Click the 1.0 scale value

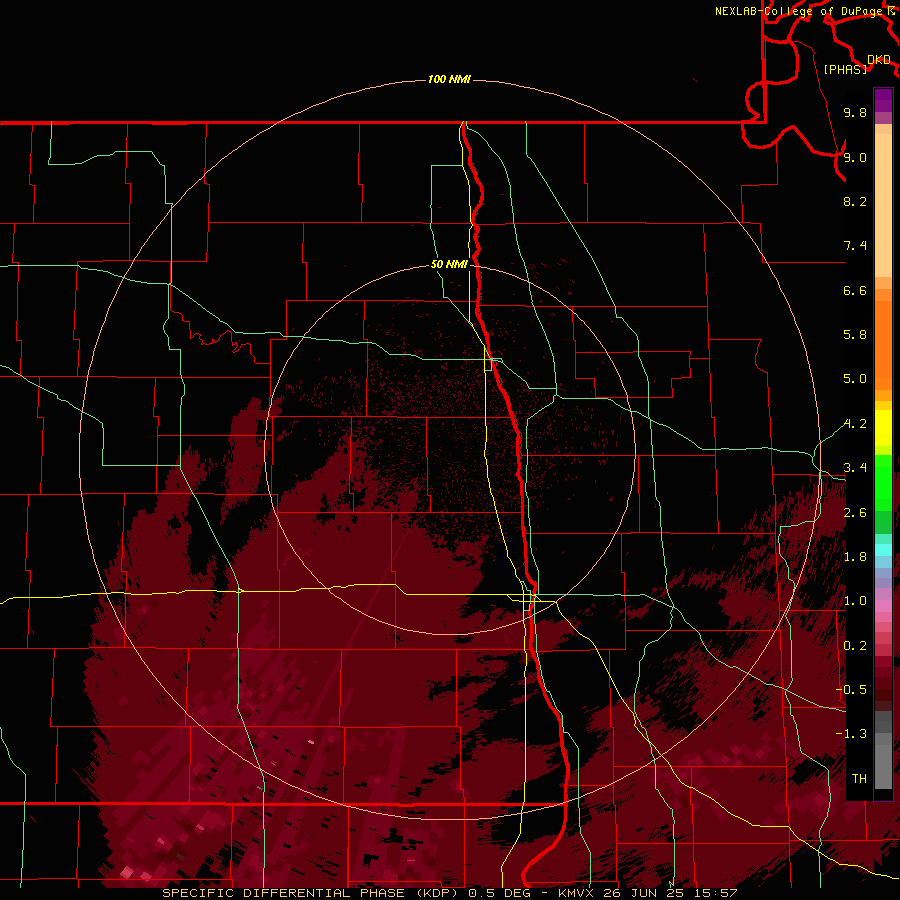(855, 601)
